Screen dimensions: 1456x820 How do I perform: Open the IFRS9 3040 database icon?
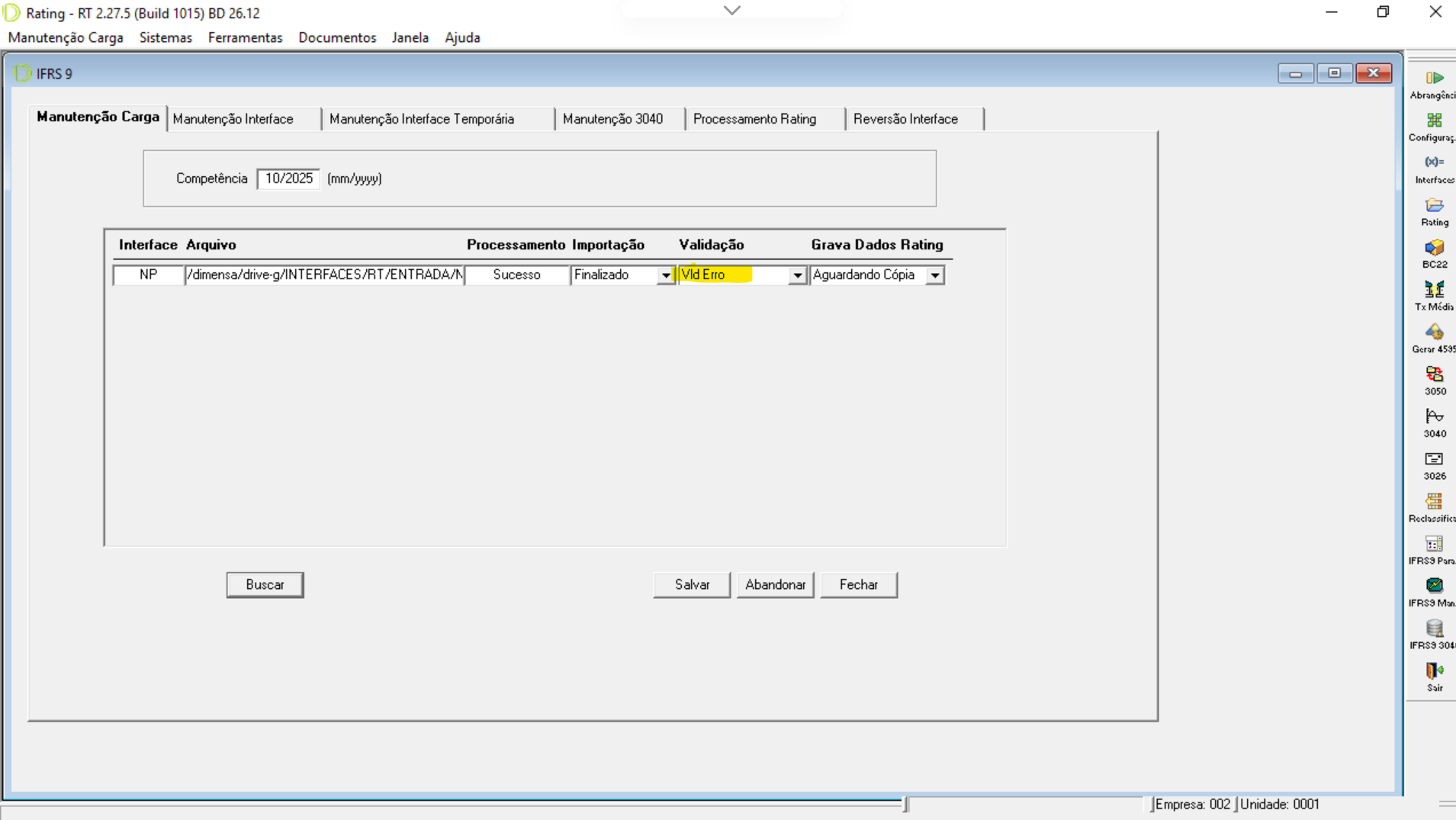(x=1434, y=629)
